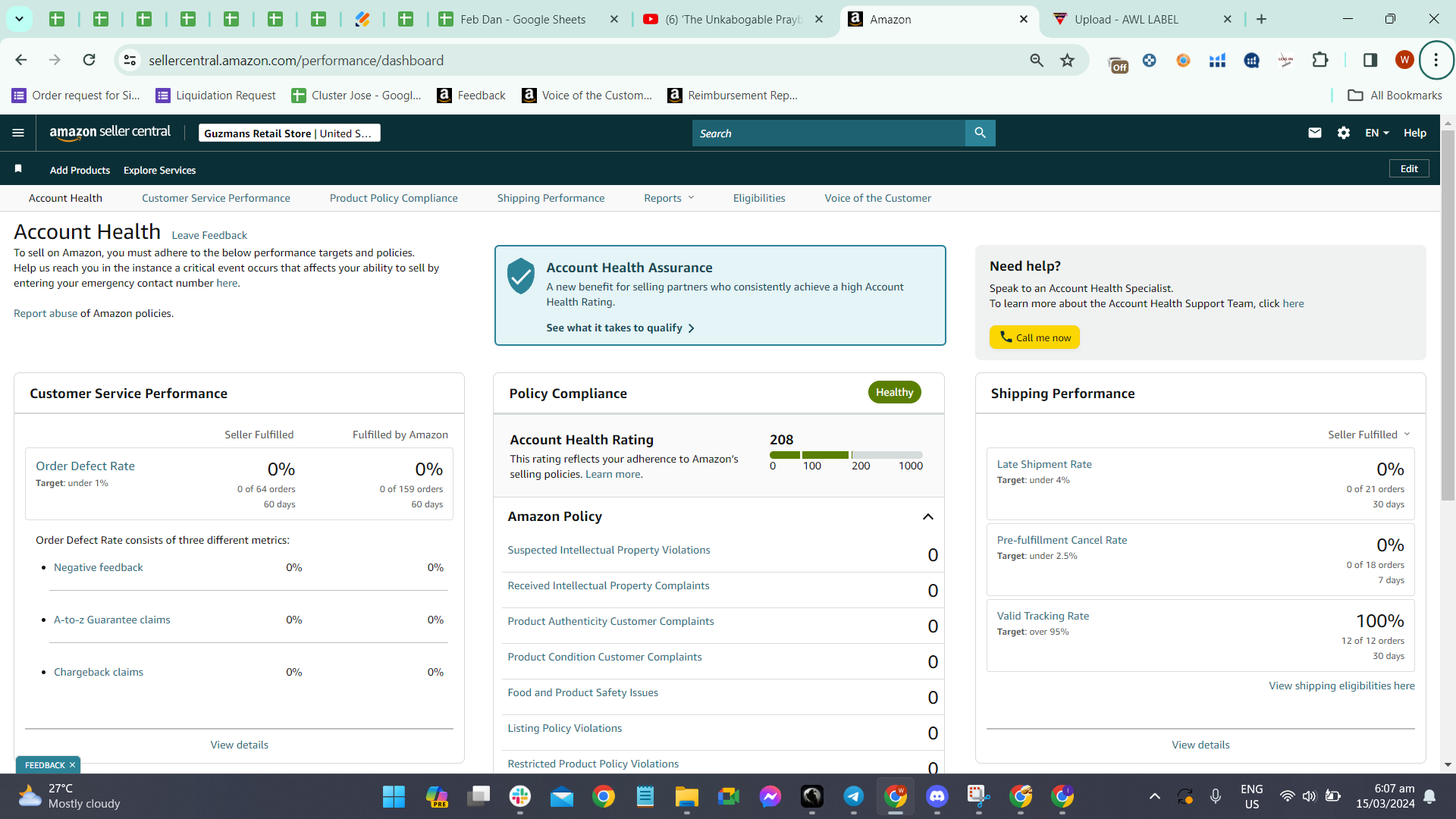Click the bookmark flag icon beside Add Products
Viewport: 1456px width, 819px height.
(x=18, y=168)
